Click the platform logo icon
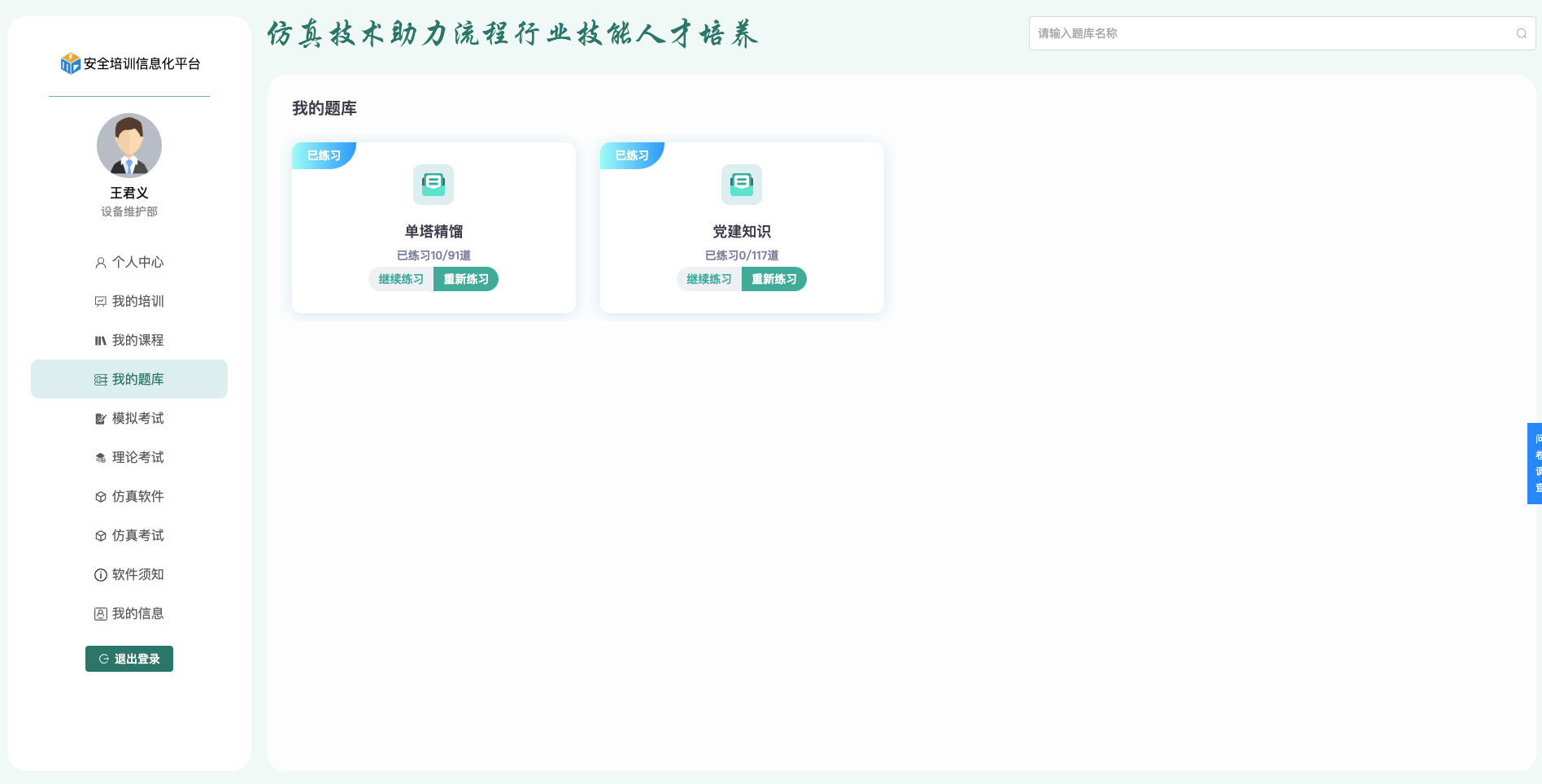This screenshot has width=1542, height=784. [71, 63]
